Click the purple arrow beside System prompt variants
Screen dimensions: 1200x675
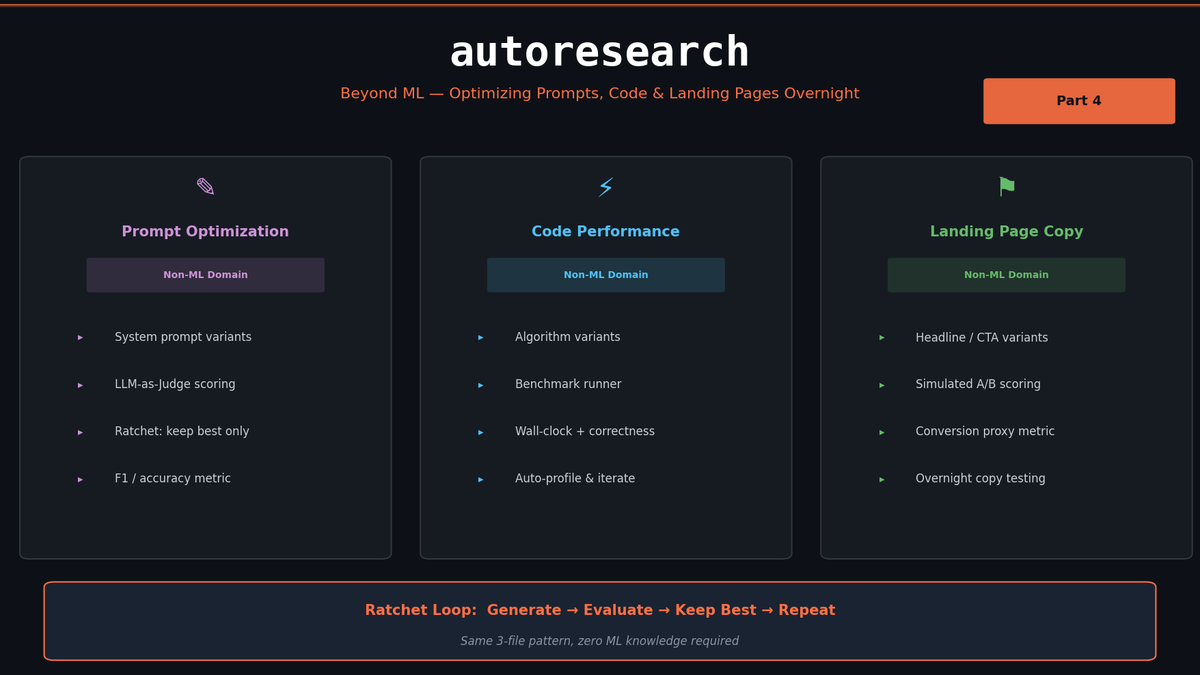point(80,337)
